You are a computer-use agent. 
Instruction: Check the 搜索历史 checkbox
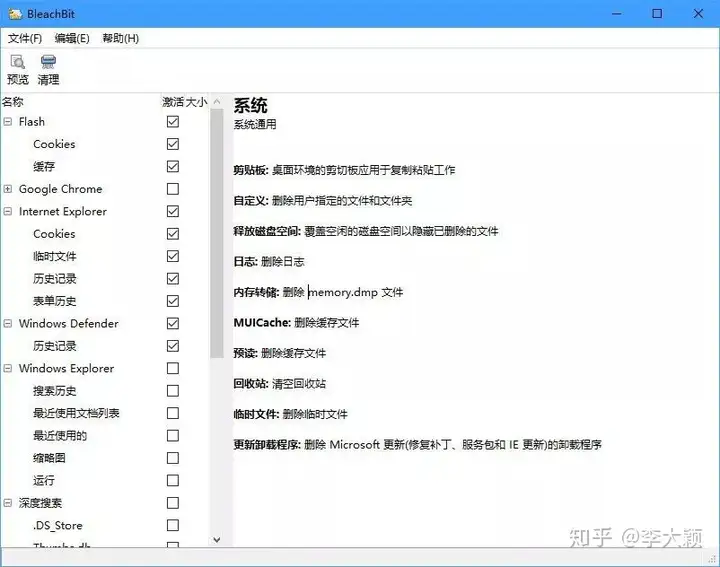(173, 391)
